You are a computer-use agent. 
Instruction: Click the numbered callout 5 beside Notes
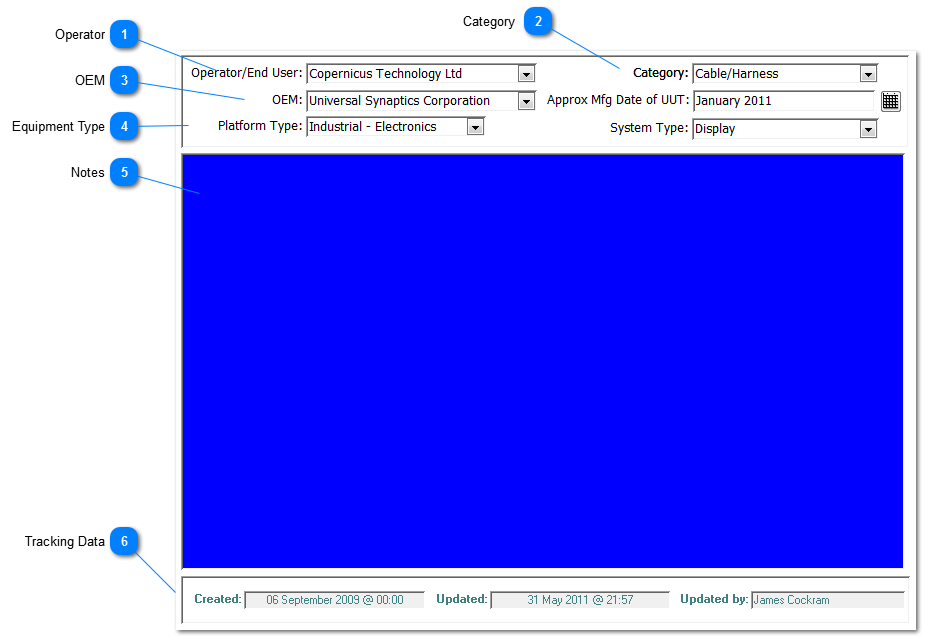[124, 173]
